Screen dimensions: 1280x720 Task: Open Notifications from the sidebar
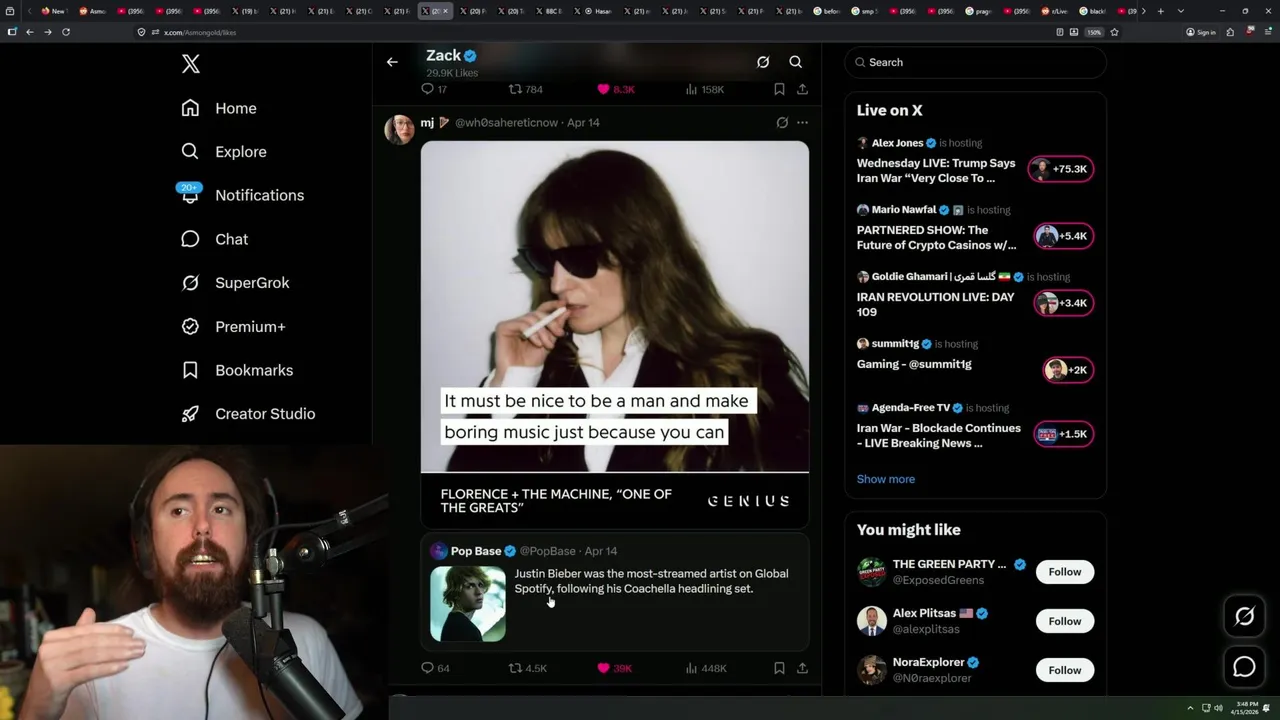pyautogui.click(x=243, y=195)
